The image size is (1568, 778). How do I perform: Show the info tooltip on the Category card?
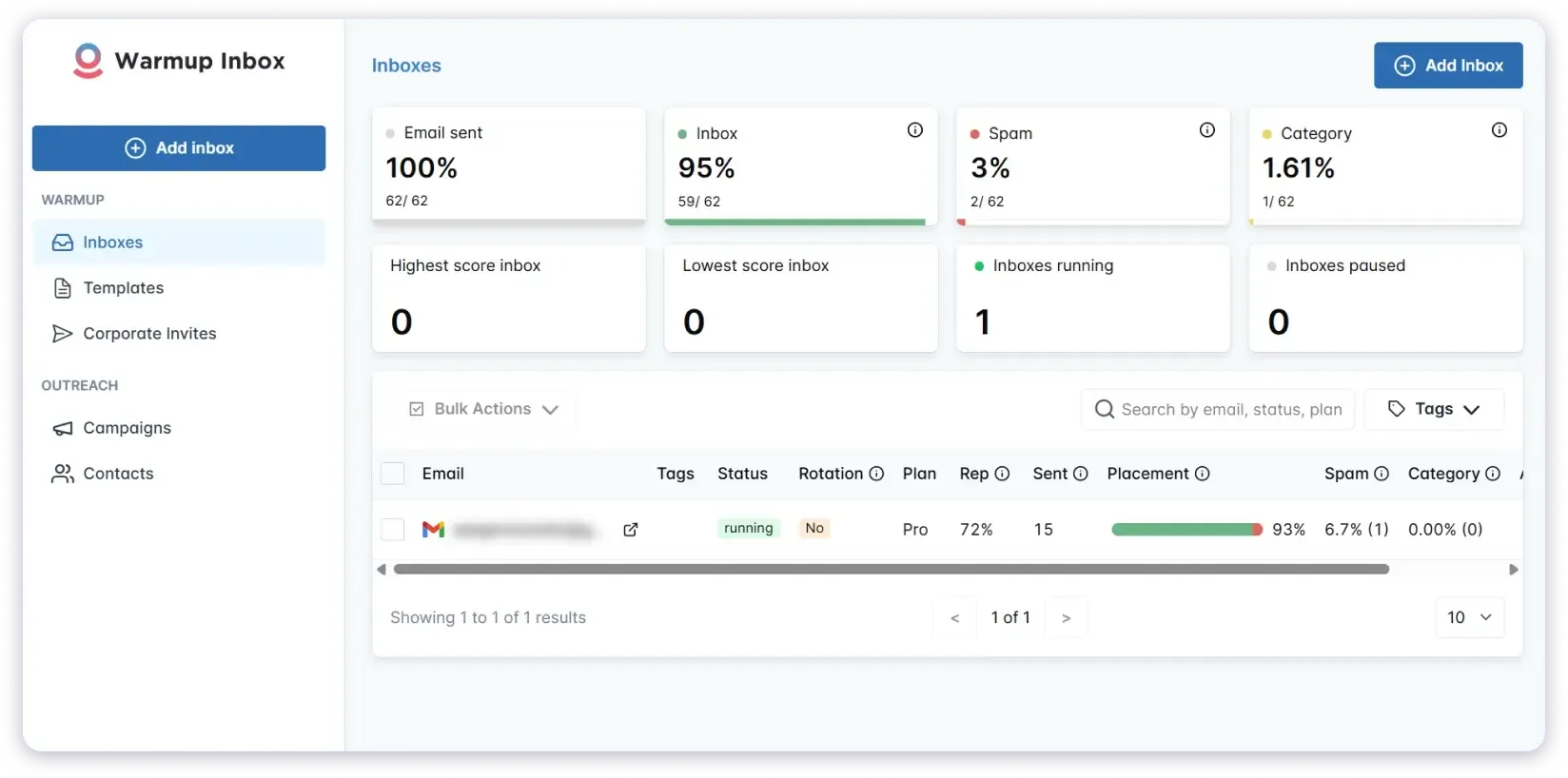click(x=1499, y=130)
